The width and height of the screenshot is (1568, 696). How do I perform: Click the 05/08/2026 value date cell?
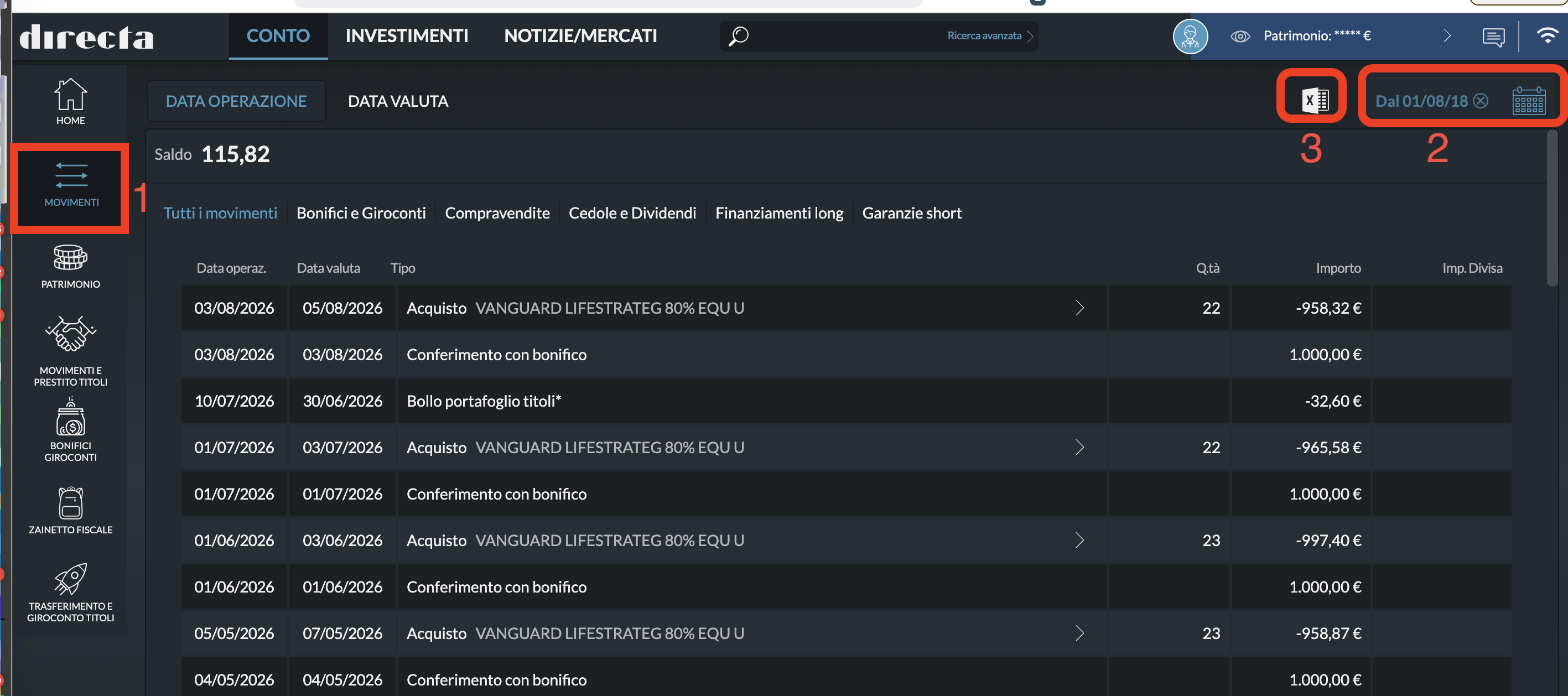[x=342, y=308]
